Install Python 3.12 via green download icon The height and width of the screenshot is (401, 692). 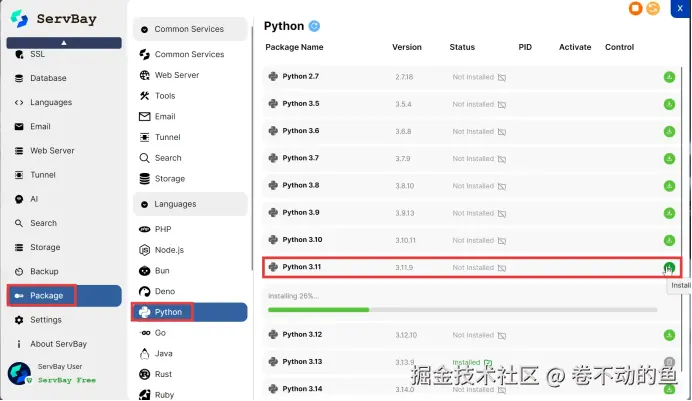(669, 335)
